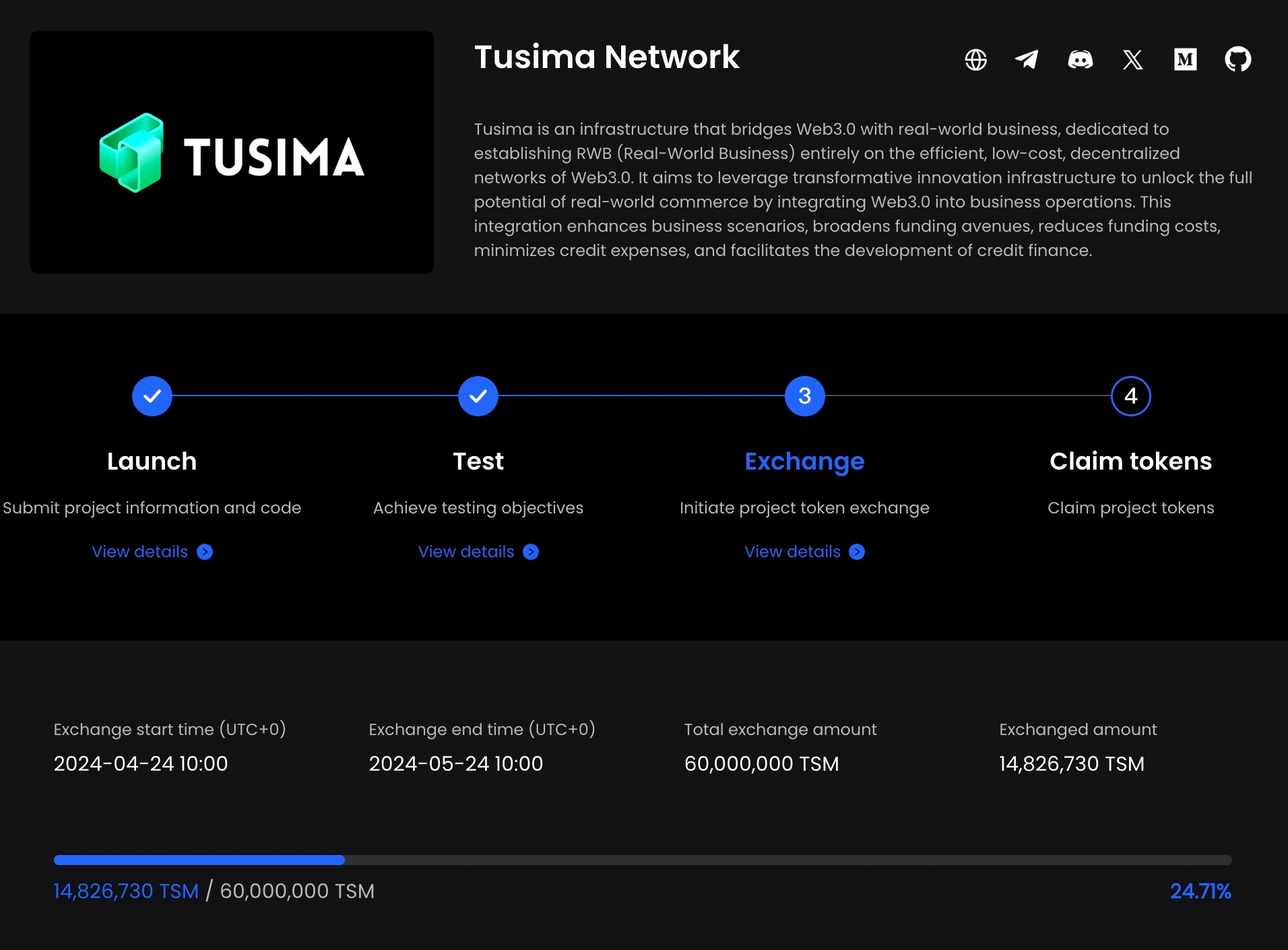Click 'Initiate project token exchange' text
The width and height of the screenshot is (1288, 950).
[x=804, y=508]
